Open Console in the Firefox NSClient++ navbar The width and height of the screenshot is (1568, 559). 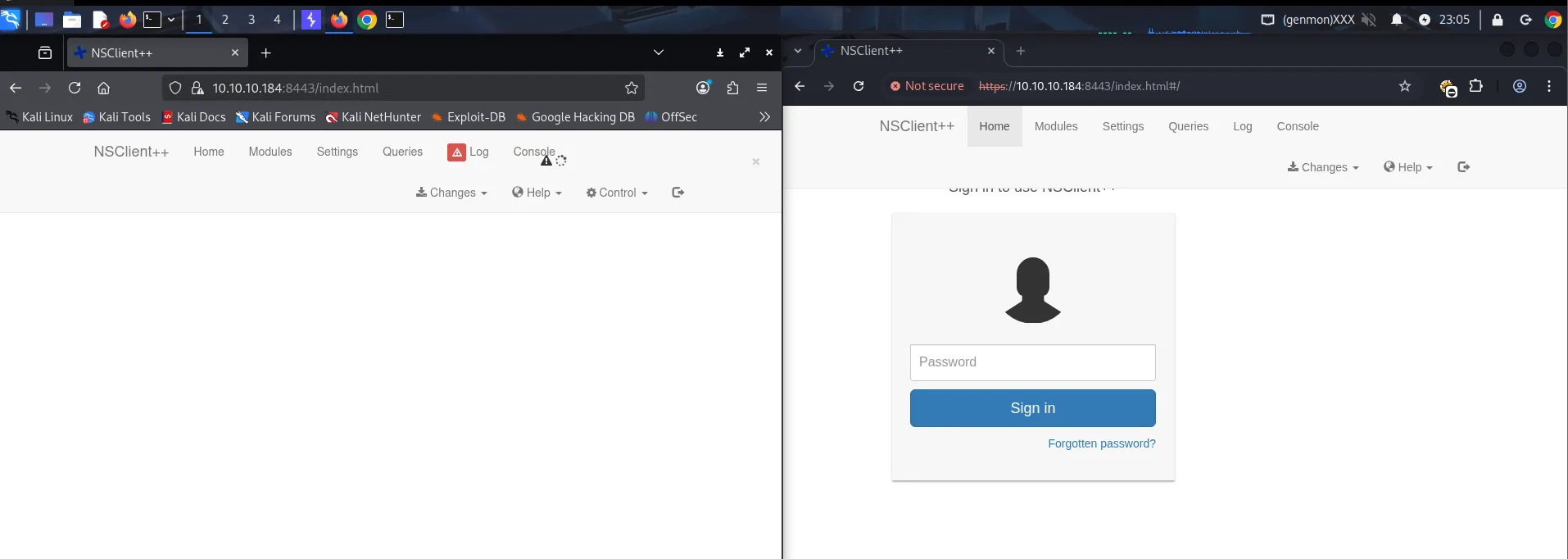(534, 152)
